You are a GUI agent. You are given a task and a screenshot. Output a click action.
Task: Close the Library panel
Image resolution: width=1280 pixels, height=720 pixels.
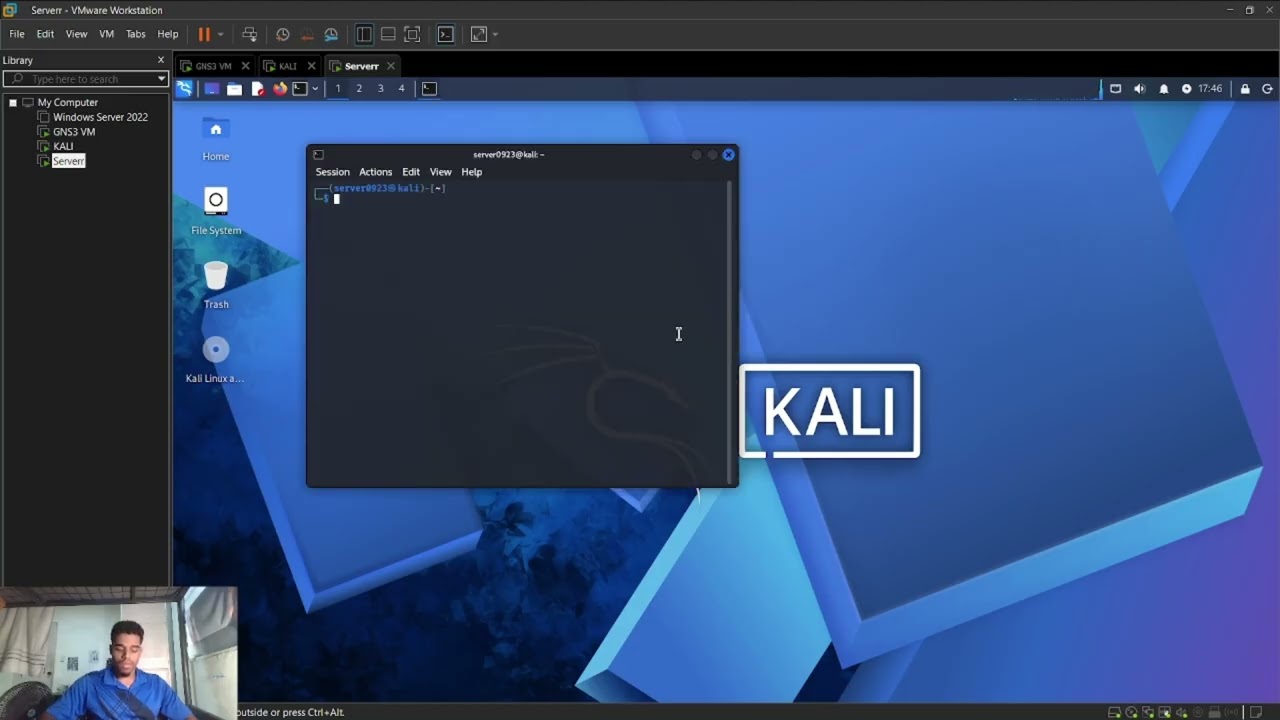(x=161, y=60)
